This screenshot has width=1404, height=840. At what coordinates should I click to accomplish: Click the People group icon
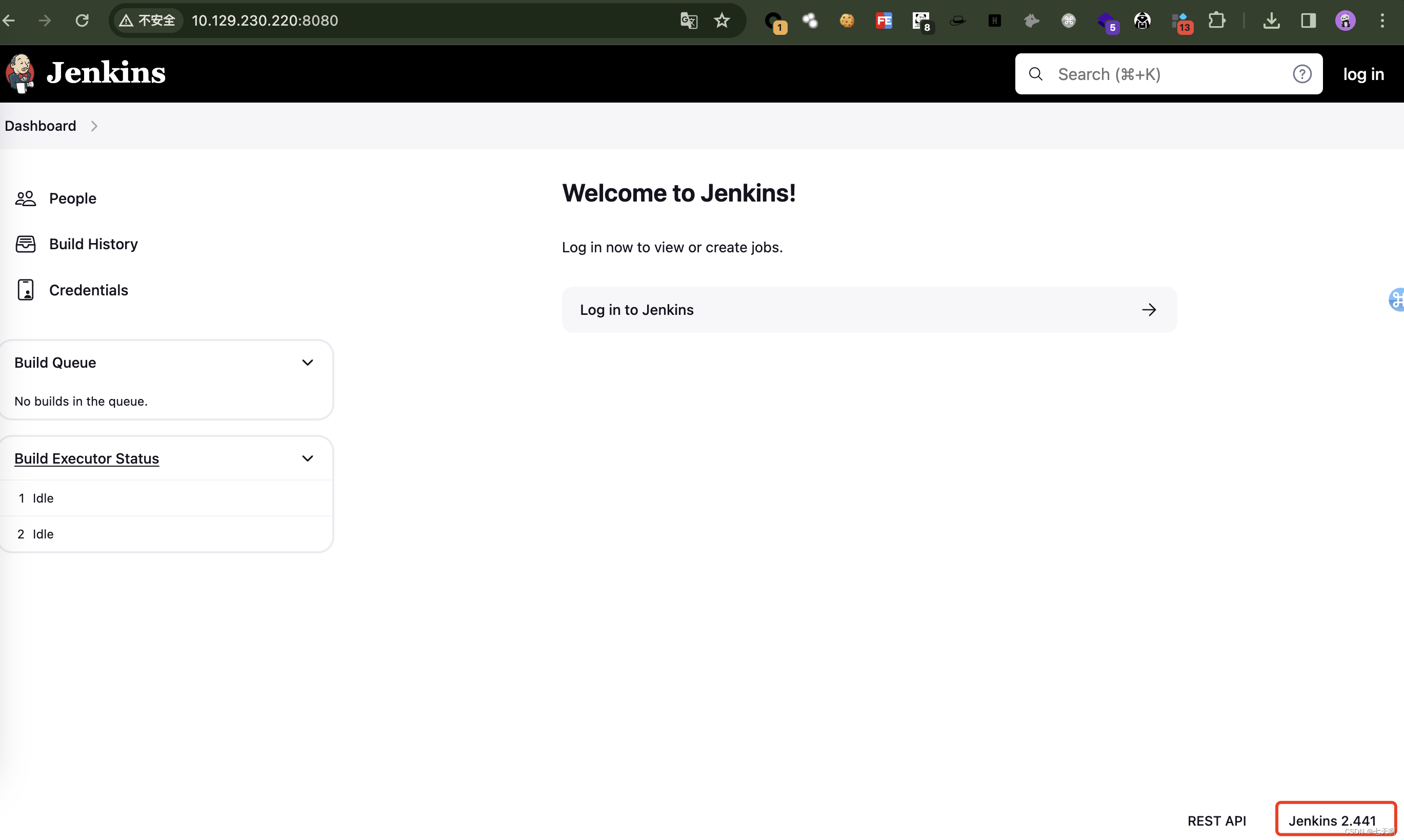tap(26, 198)
